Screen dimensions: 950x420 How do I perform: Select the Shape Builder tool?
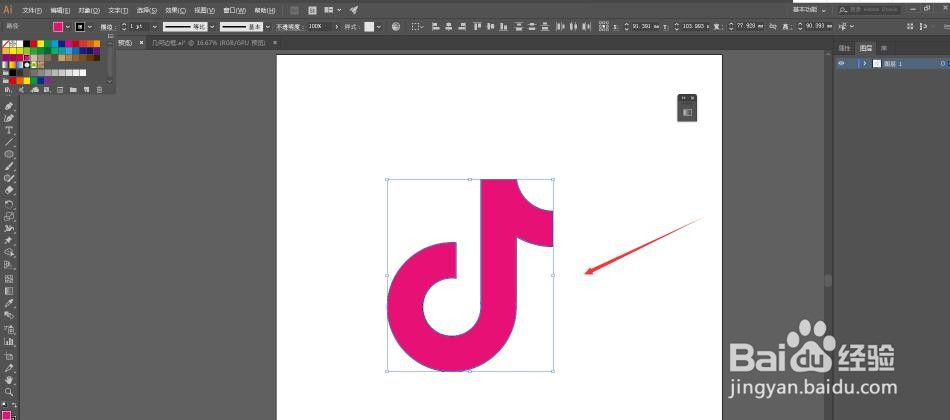[8, 253]
